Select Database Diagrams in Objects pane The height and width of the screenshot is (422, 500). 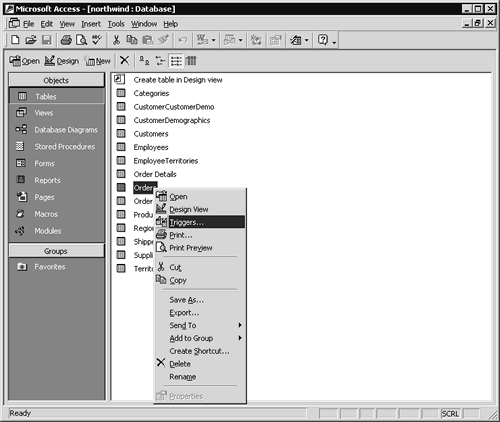pos(56,130)
